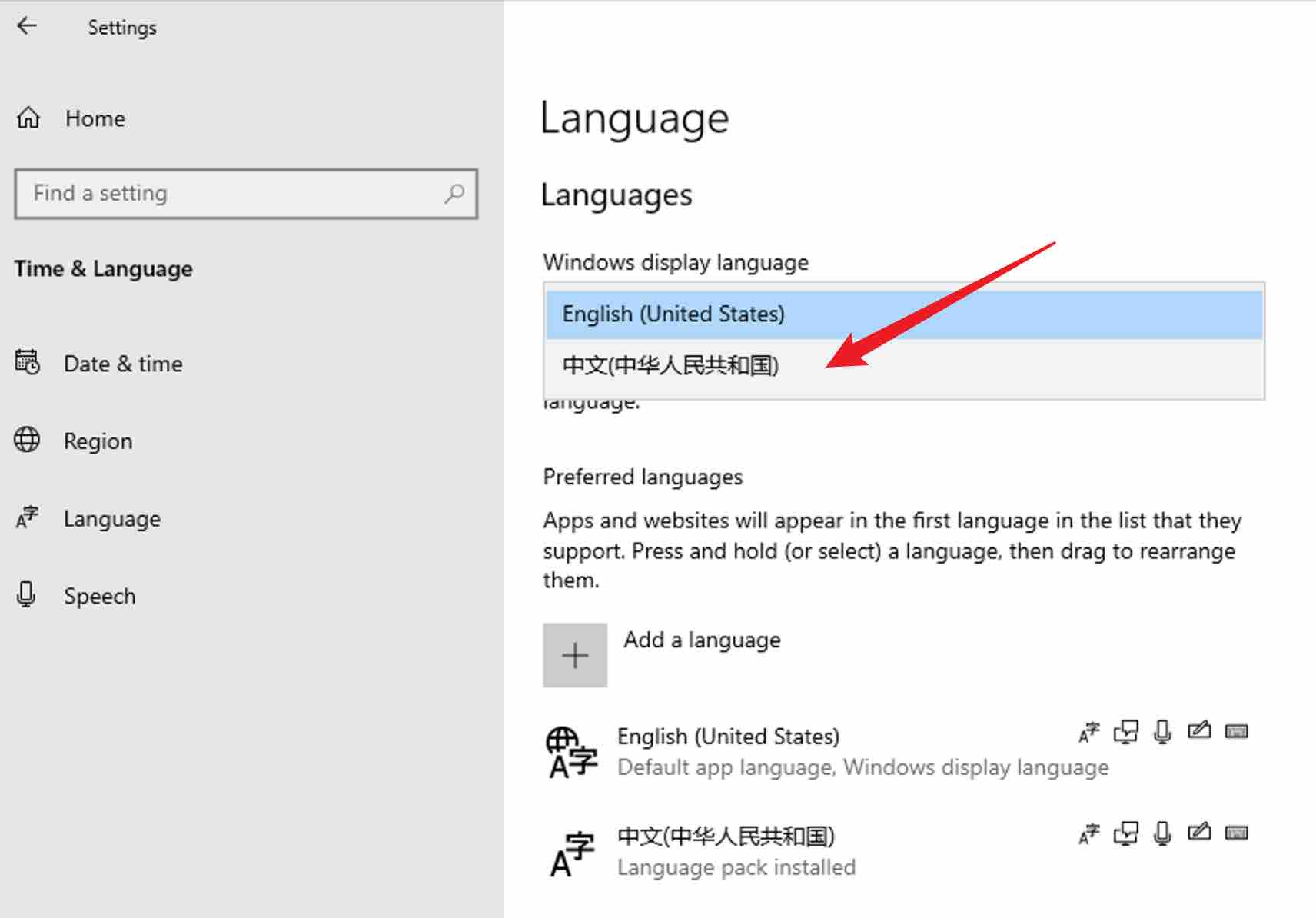Click the Language sidebar icon
Viewport: 1316px width, 918px height.
click(27, 517)
